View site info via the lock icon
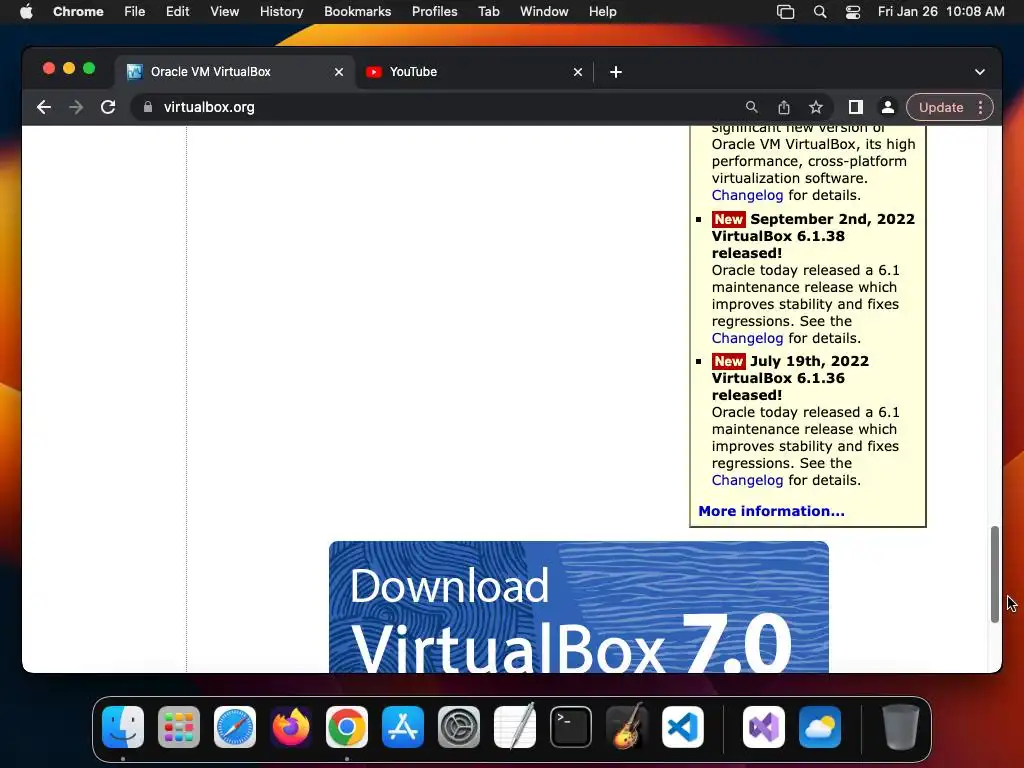Image resolution: width=1024 pixels, height=768 pixels. pos(148,107)
